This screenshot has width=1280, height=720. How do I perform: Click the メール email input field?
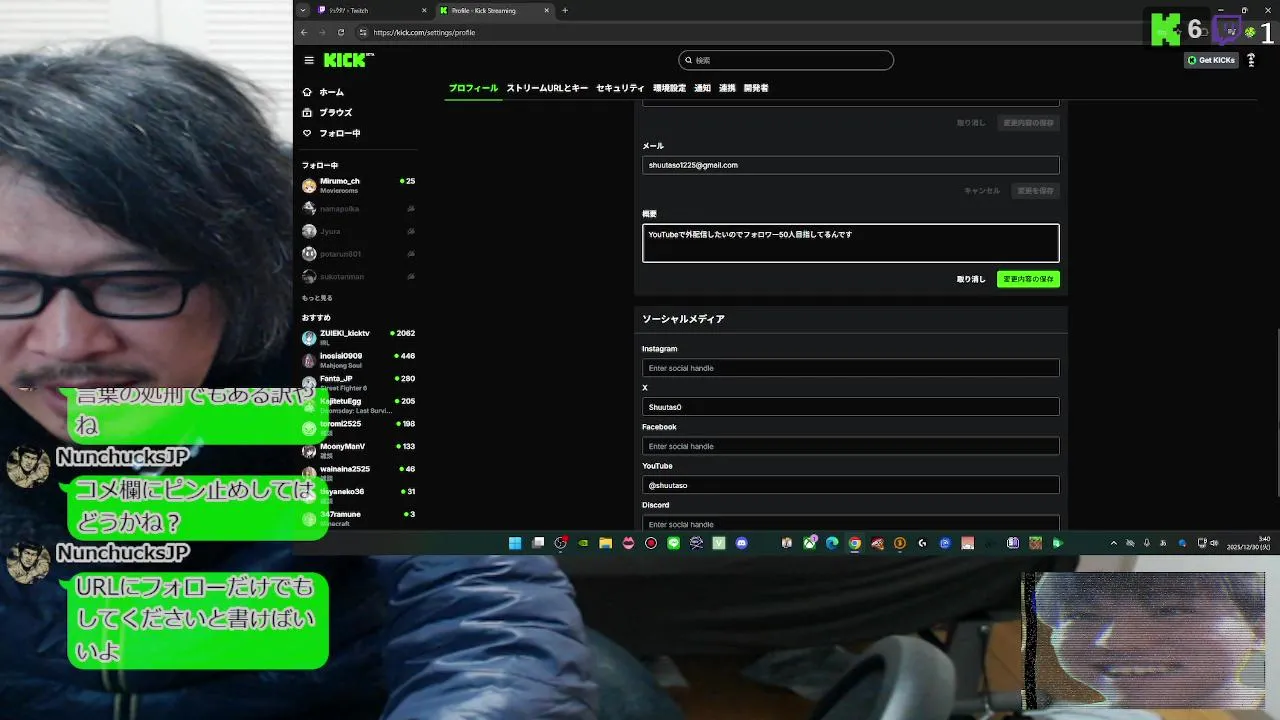pos(850,165)
